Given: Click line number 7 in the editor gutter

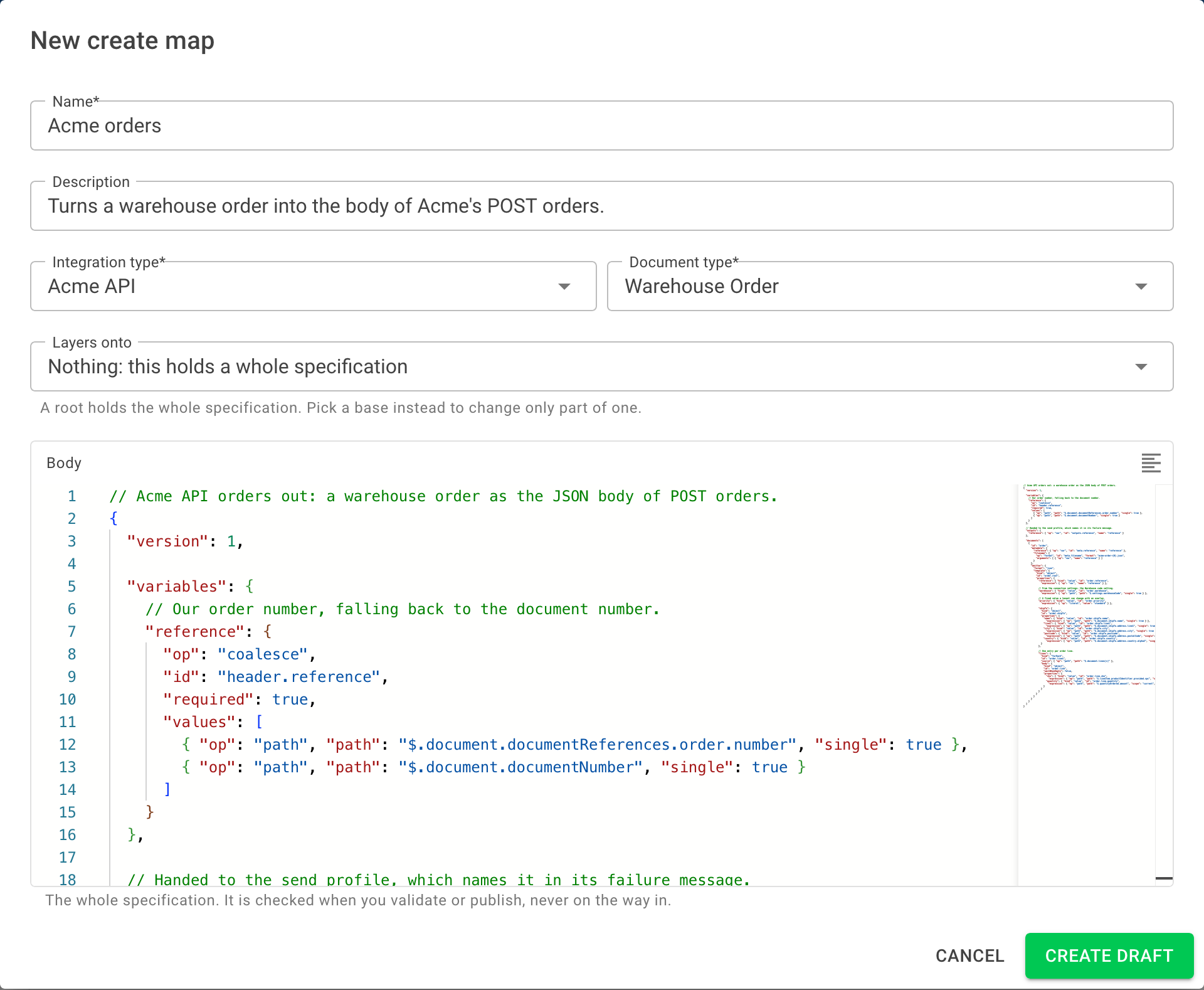Looking at the screenshot, I should (x=71, y=632).
